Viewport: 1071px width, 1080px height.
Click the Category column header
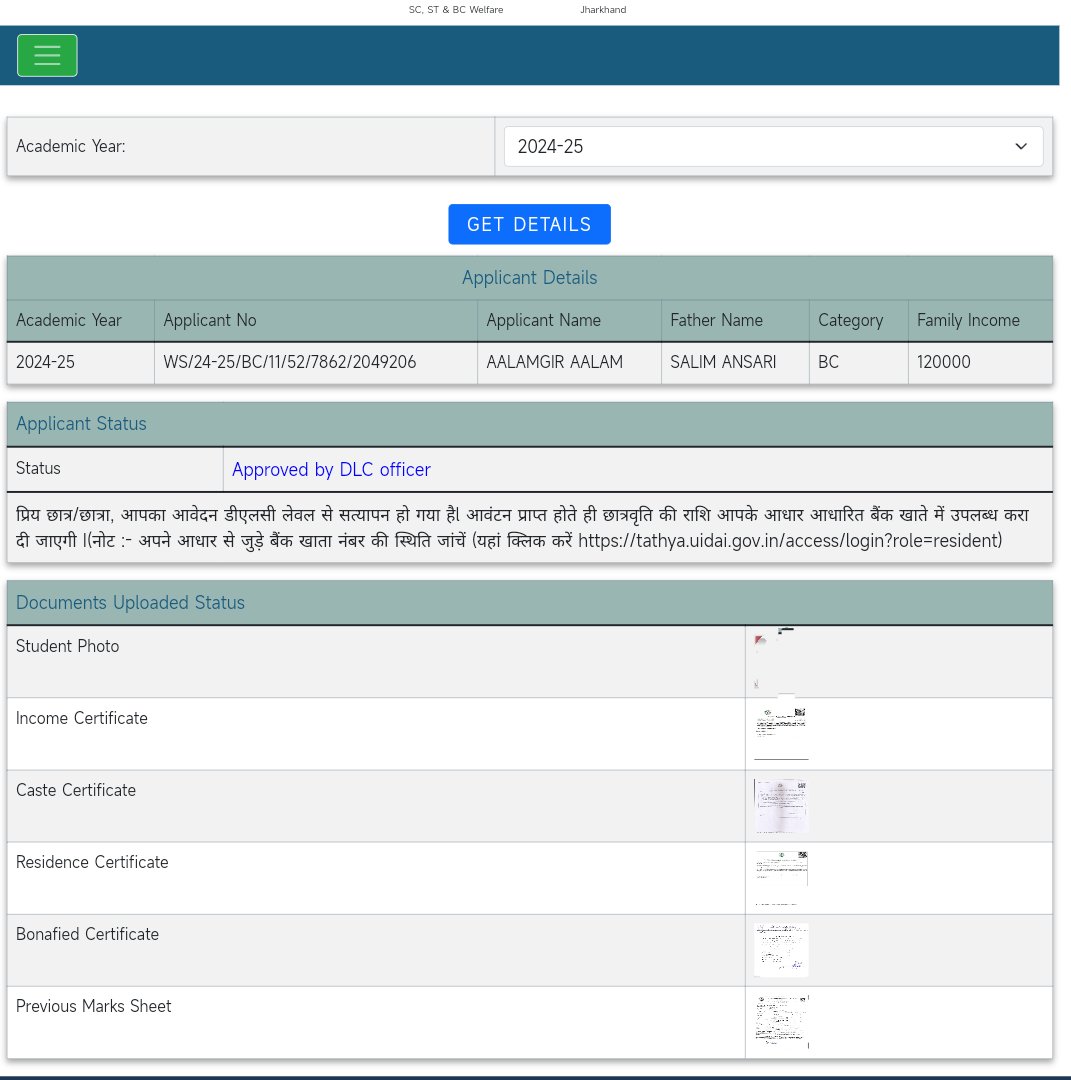coord(851,320)
